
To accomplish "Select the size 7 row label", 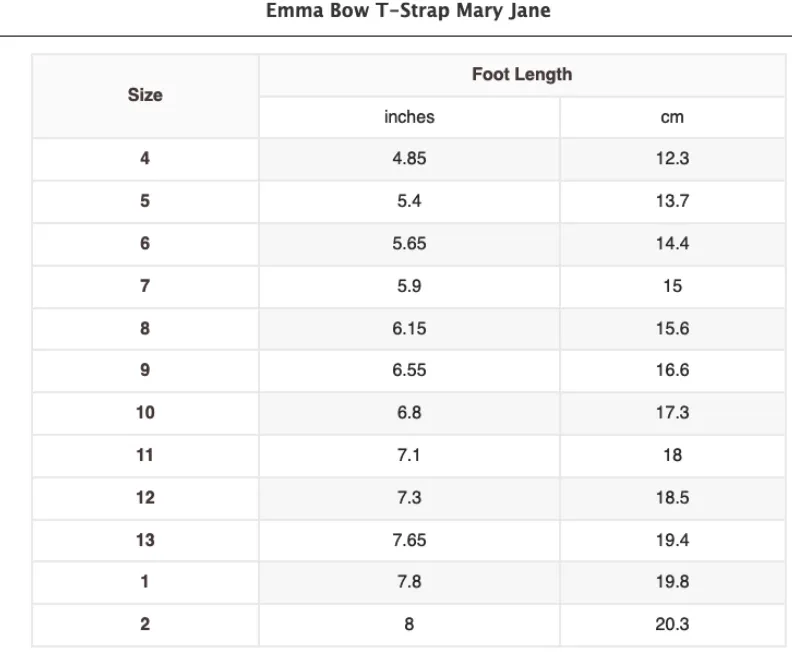I will point(145,286).
